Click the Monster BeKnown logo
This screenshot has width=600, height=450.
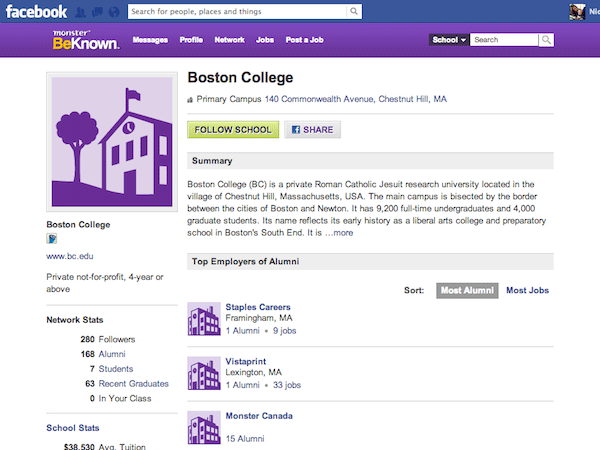86,40
